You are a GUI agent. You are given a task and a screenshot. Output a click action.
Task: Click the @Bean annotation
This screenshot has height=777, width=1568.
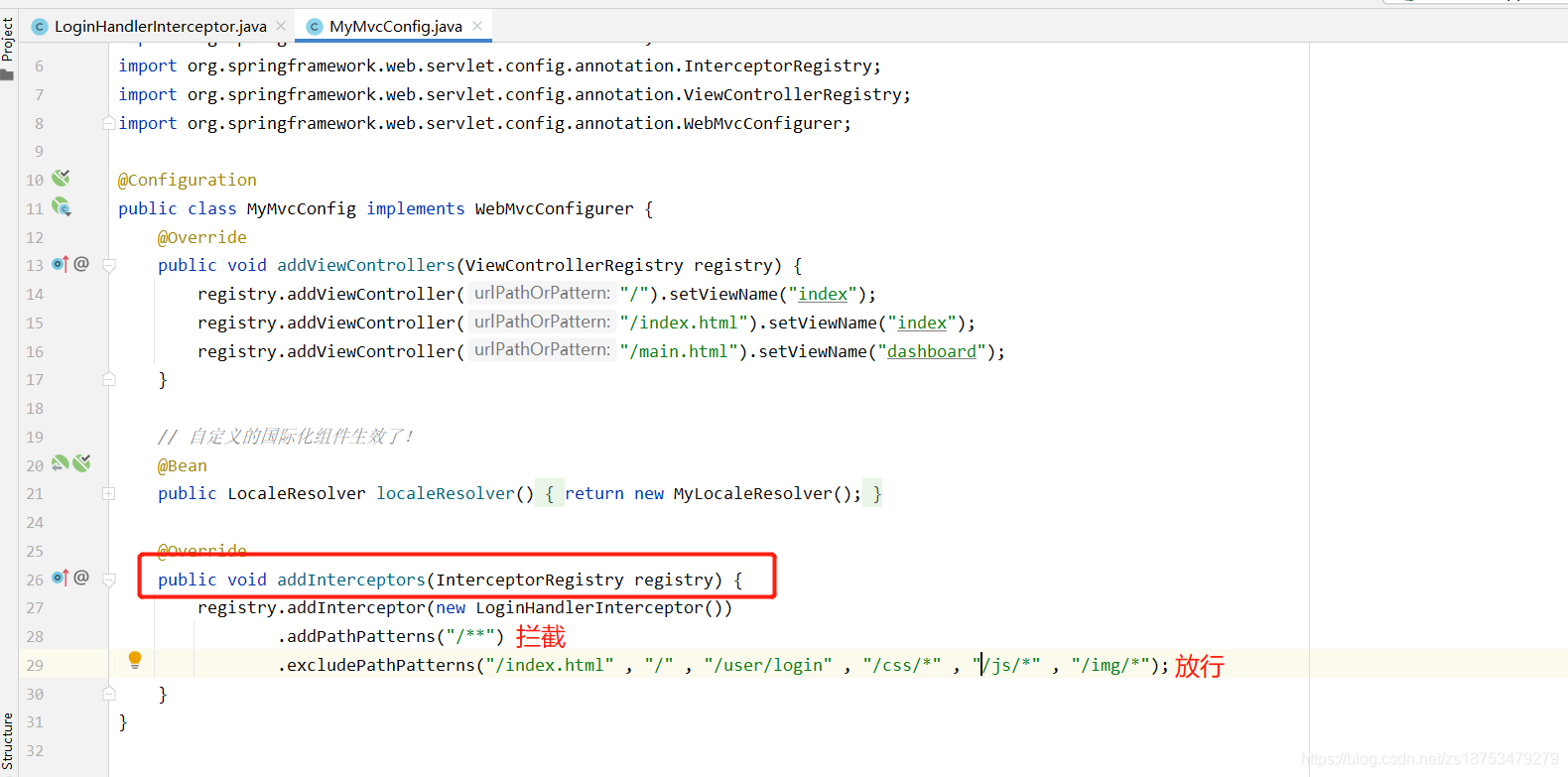[183, 465]
